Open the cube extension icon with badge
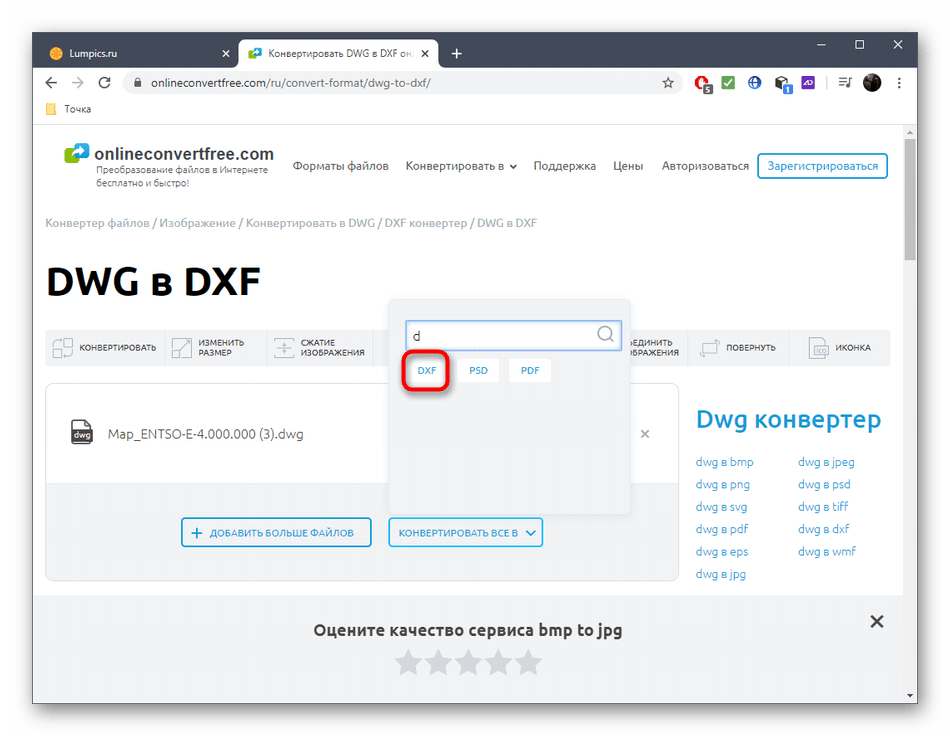950x736 pixels. coord(782,83)
